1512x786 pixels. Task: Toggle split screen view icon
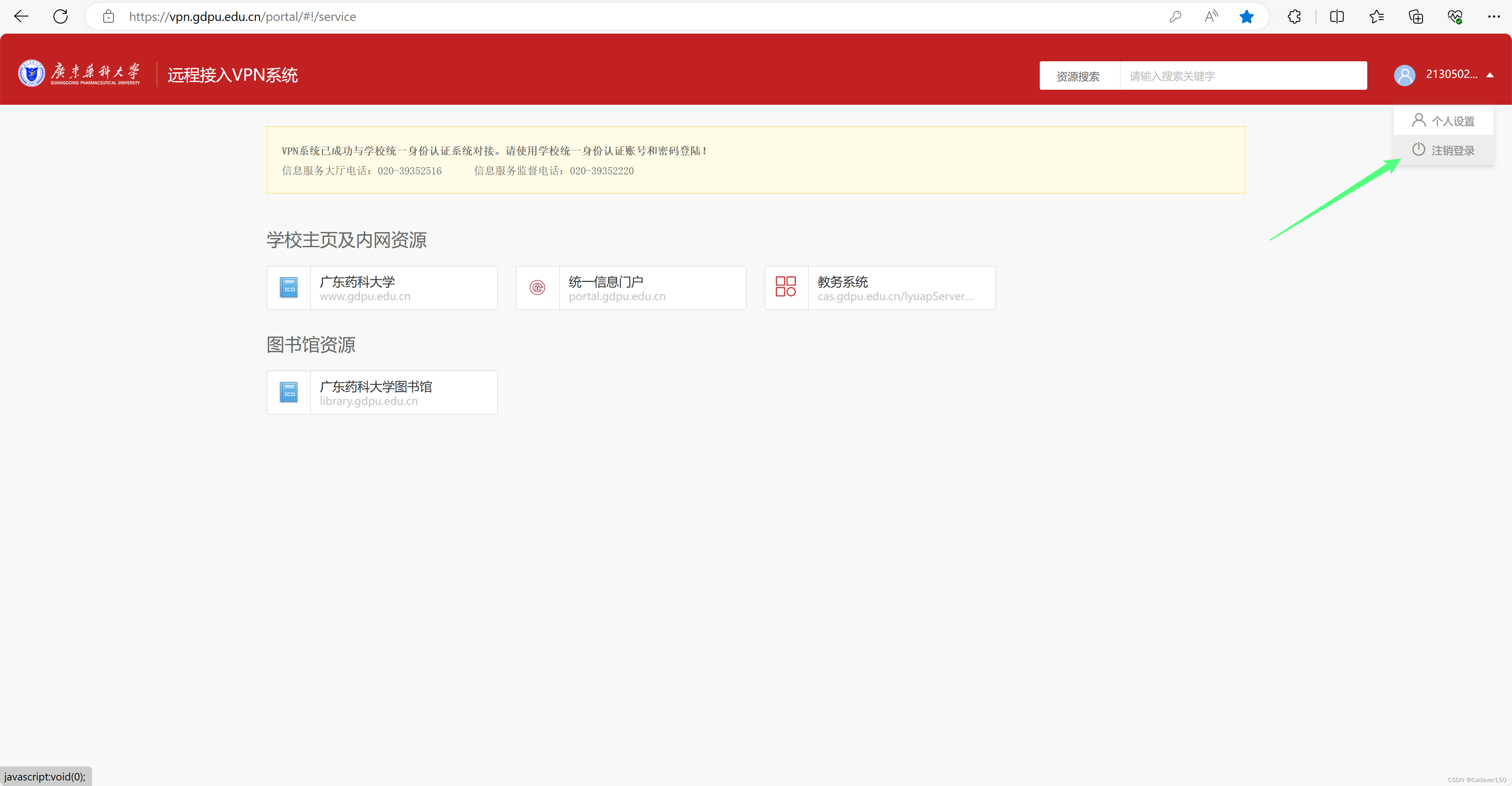click(x=1336, y=17)
